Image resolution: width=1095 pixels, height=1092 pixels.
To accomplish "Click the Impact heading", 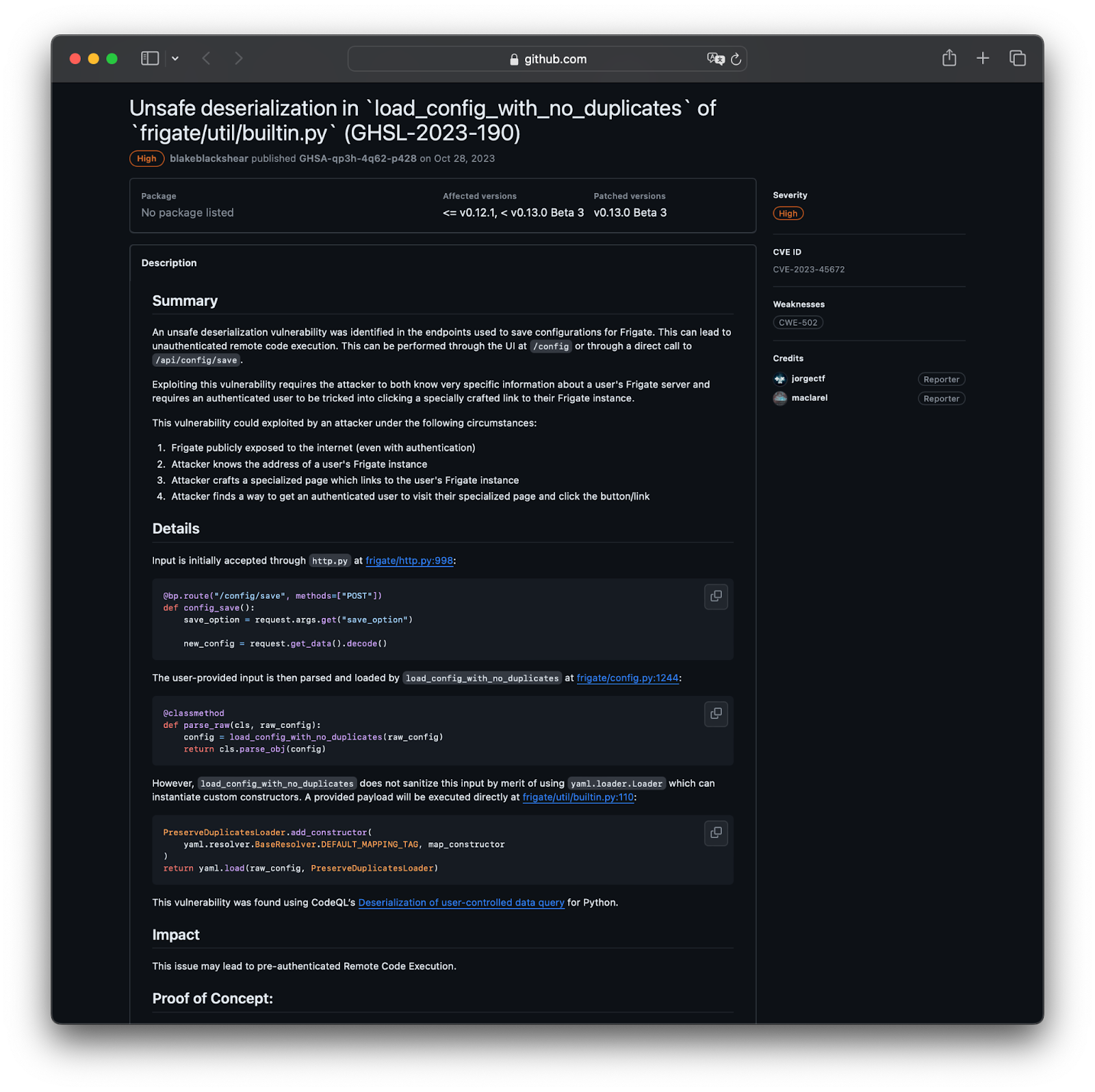I will pos(176,935).
